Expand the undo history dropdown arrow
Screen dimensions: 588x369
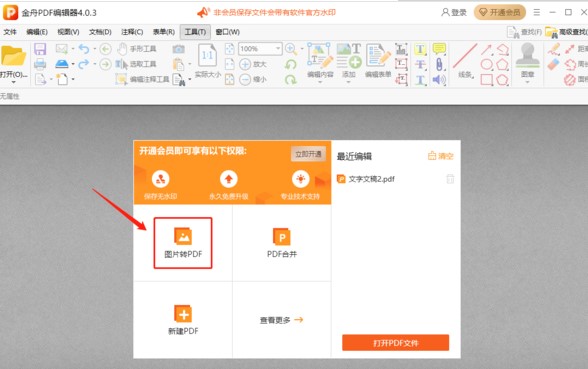click(x=94, y=49)
